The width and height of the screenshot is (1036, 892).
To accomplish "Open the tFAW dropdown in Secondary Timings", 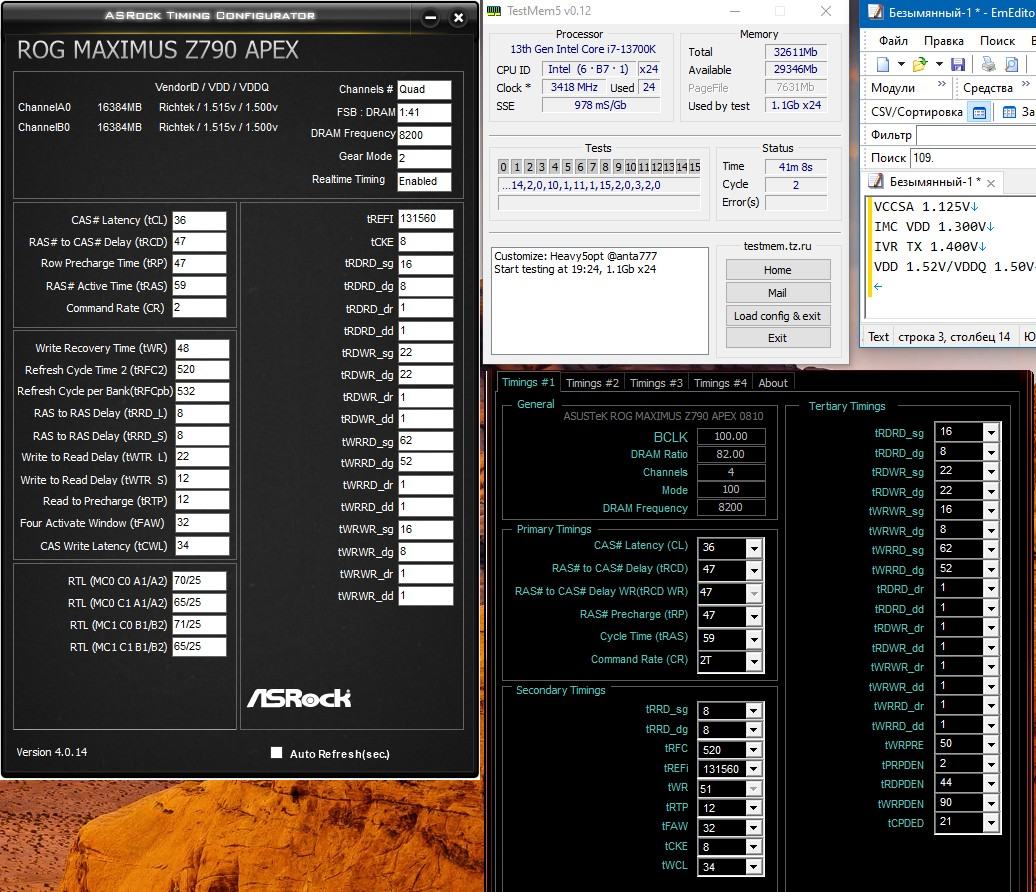I will coord(753,828).
